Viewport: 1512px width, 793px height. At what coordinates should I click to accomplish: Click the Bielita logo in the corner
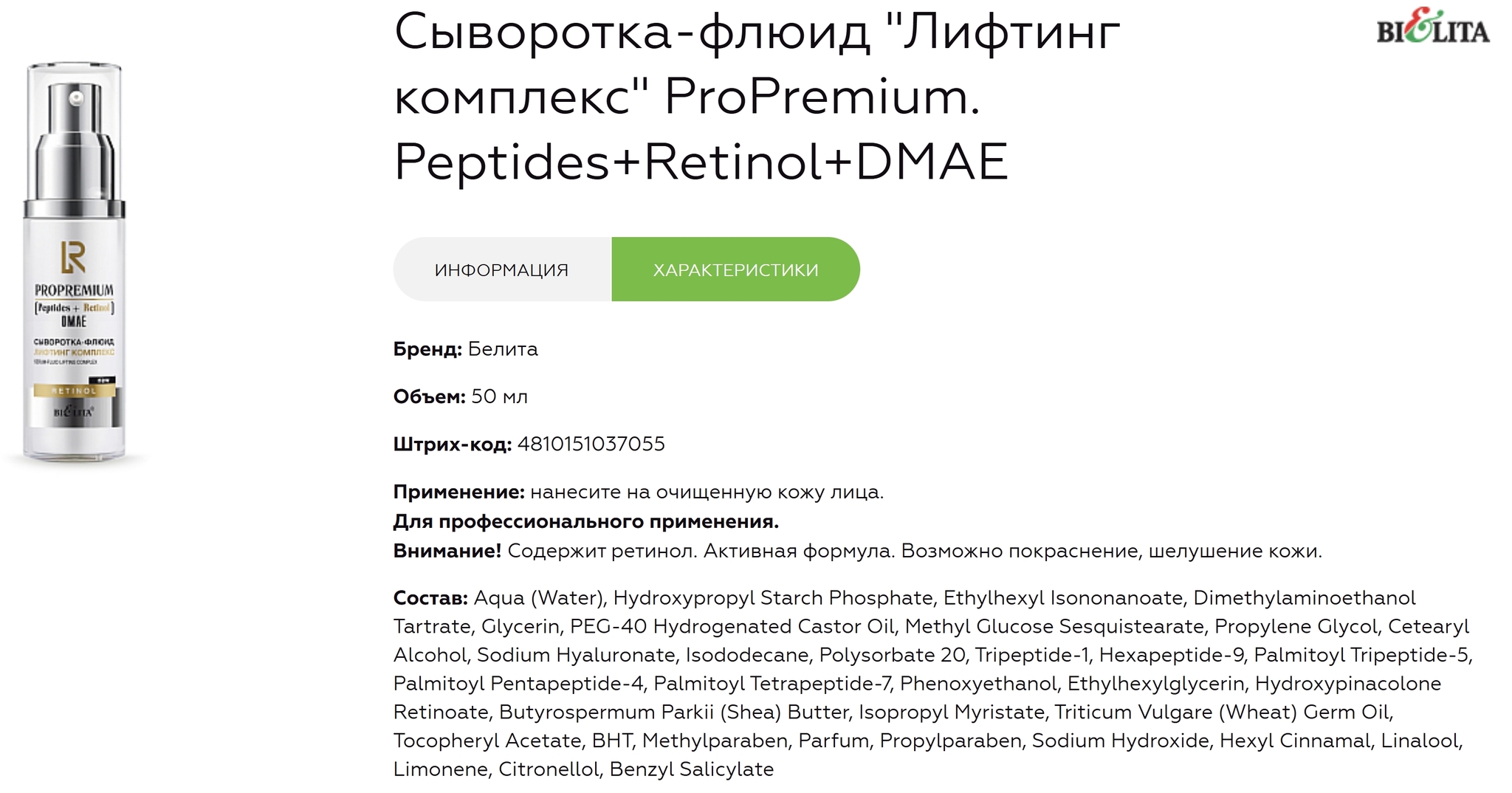pos(1432,27)
